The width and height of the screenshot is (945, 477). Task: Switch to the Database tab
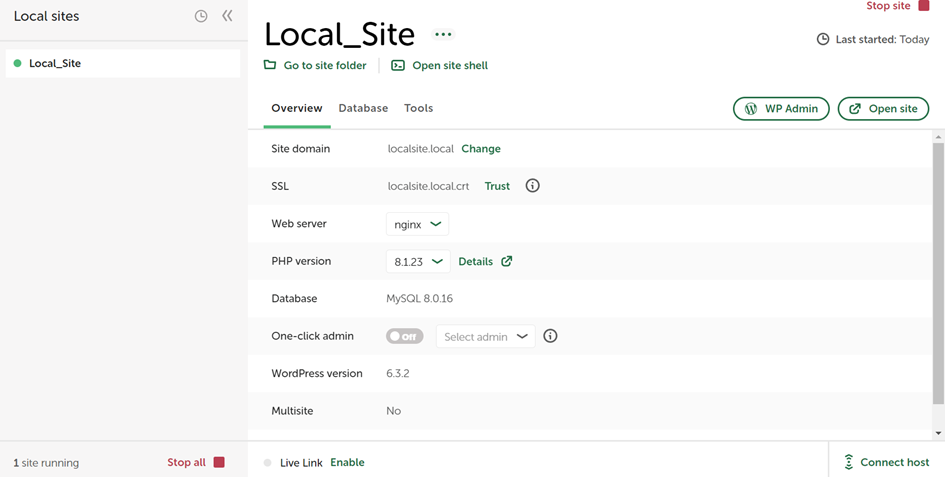click(x=363, y=108)
